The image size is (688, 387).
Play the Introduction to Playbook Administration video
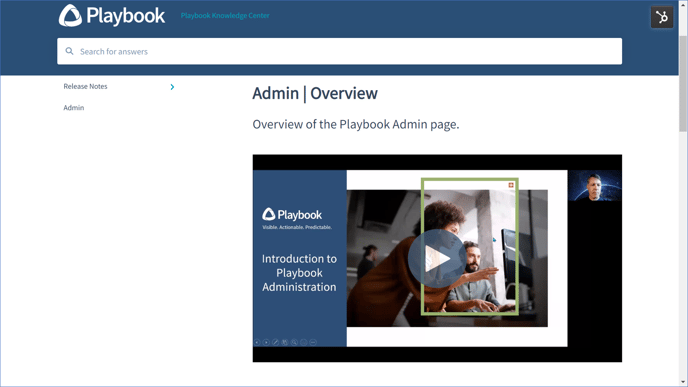[x=437, y=258]
